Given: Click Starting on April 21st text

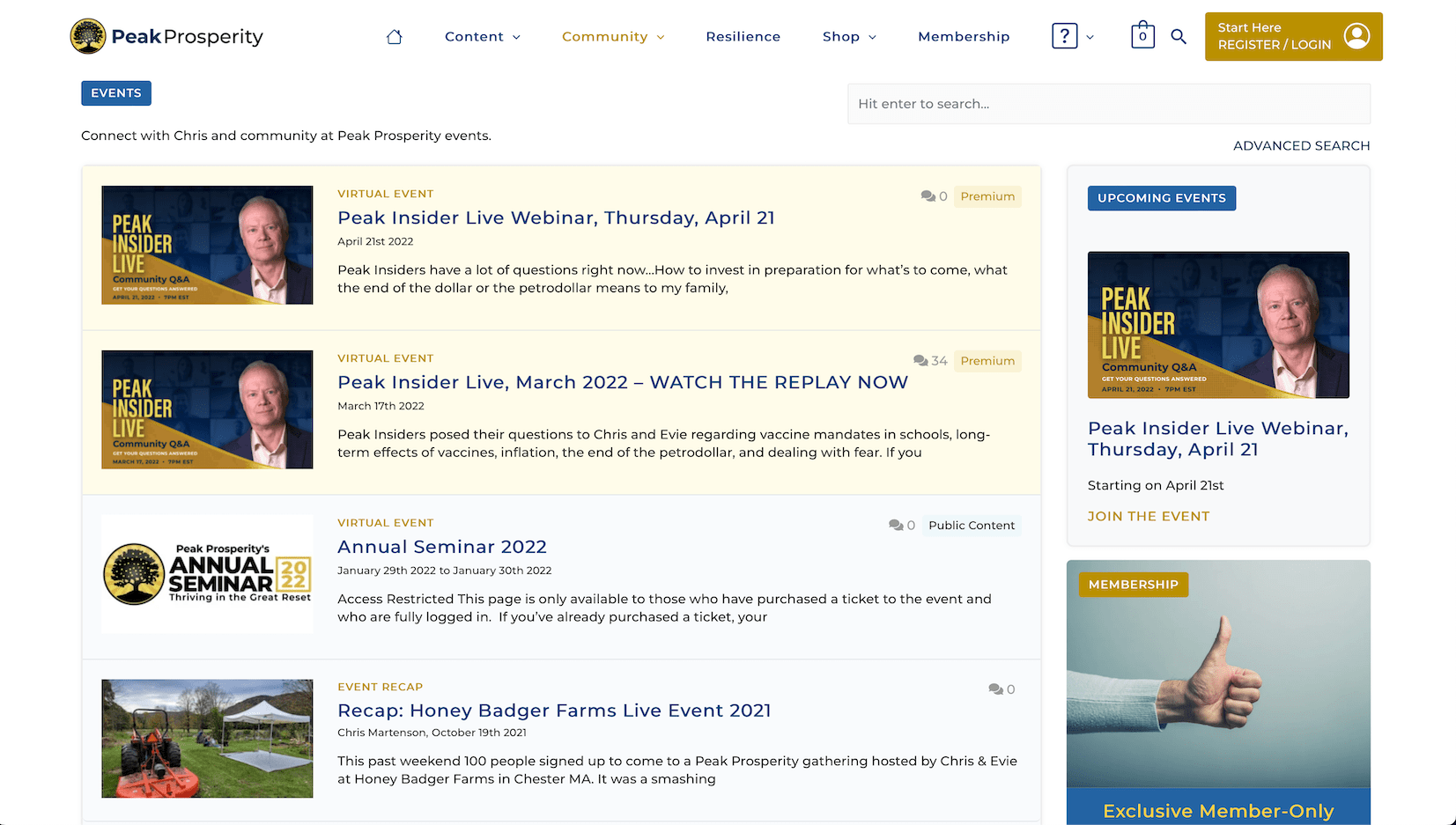Looking at the screenshot, I should 1156,485.
